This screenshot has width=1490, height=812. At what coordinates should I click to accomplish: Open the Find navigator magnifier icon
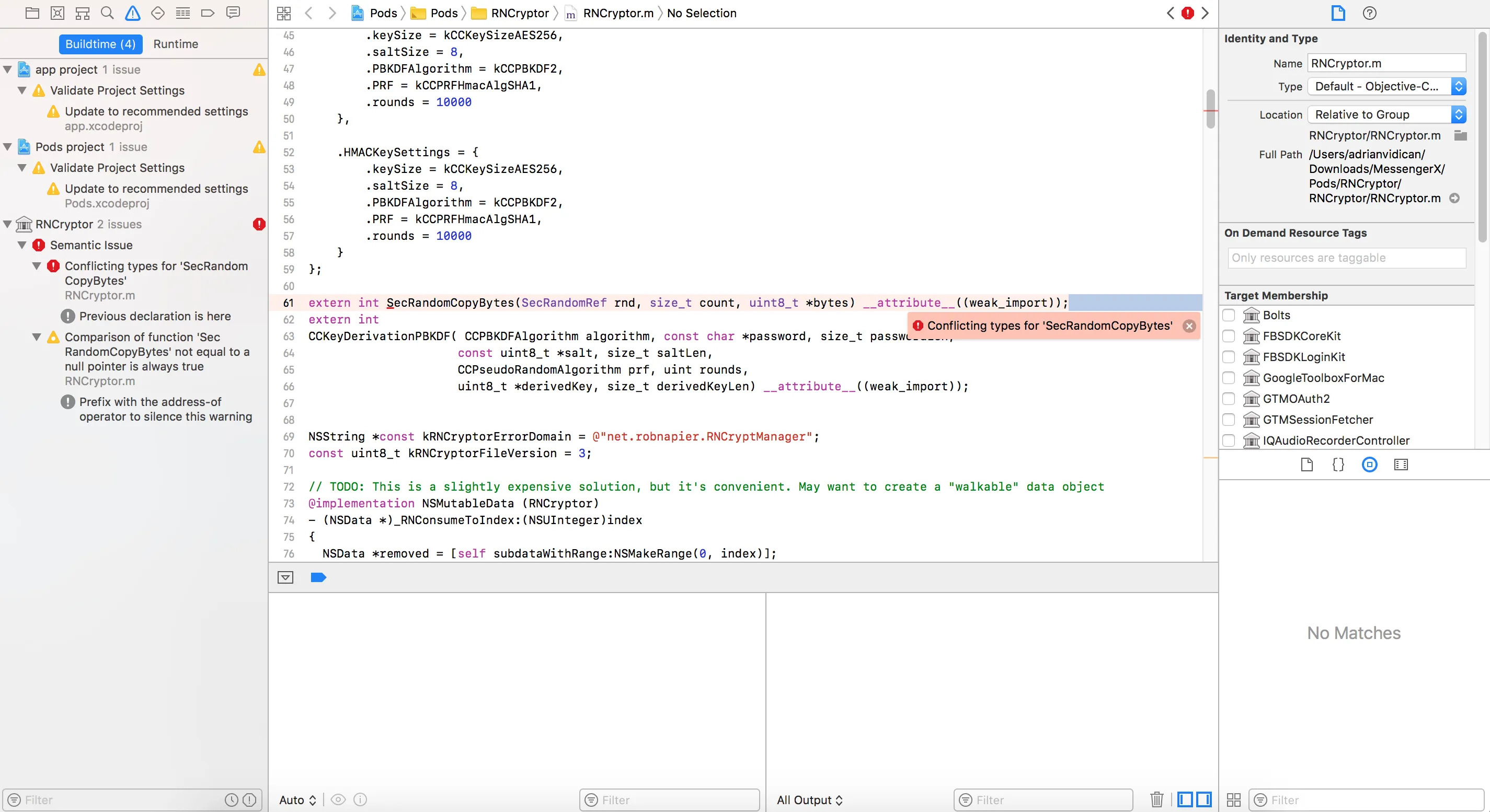107,13
